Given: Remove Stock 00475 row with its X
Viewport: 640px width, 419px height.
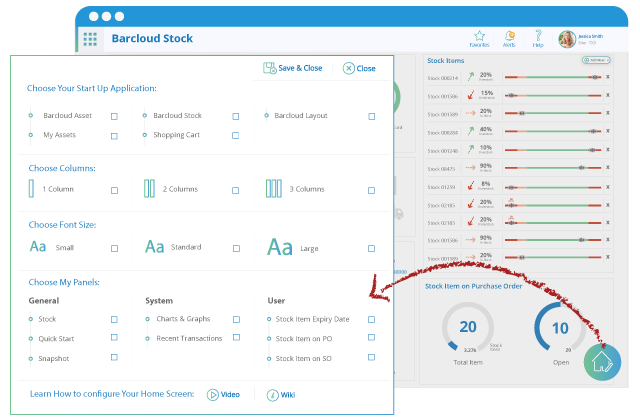Looking at the screenshot, I should point(608,167).
